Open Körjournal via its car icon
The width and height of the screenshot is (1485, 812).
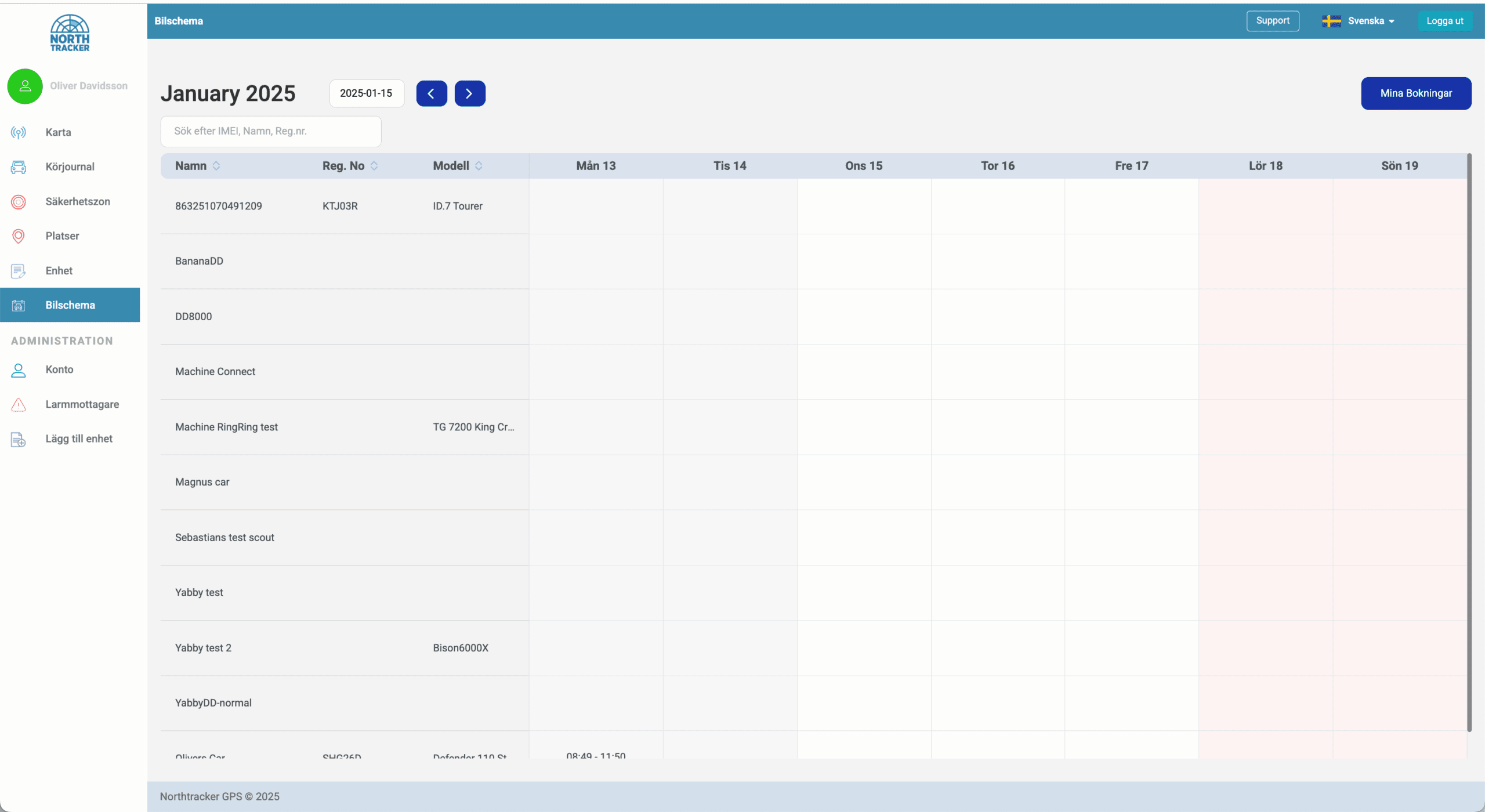(19, 167)
